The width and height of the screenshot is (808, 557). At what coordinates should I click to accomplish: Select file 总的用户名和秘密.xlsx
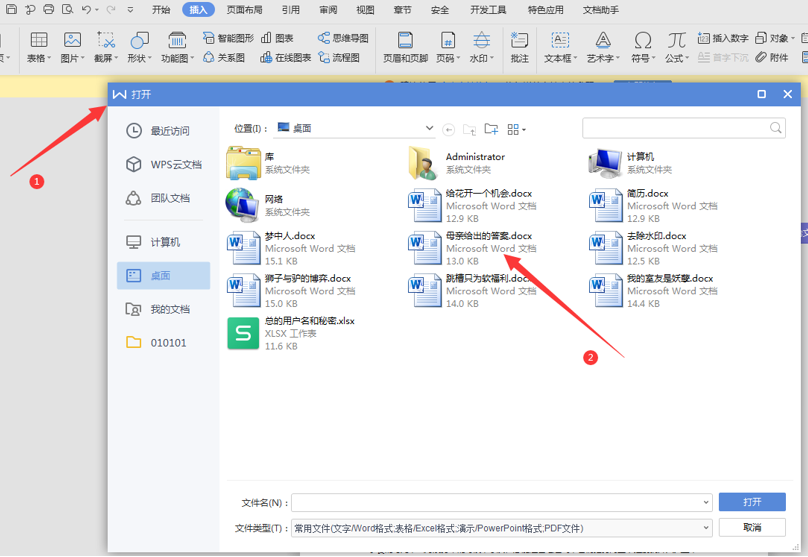[x=291, y=333]
